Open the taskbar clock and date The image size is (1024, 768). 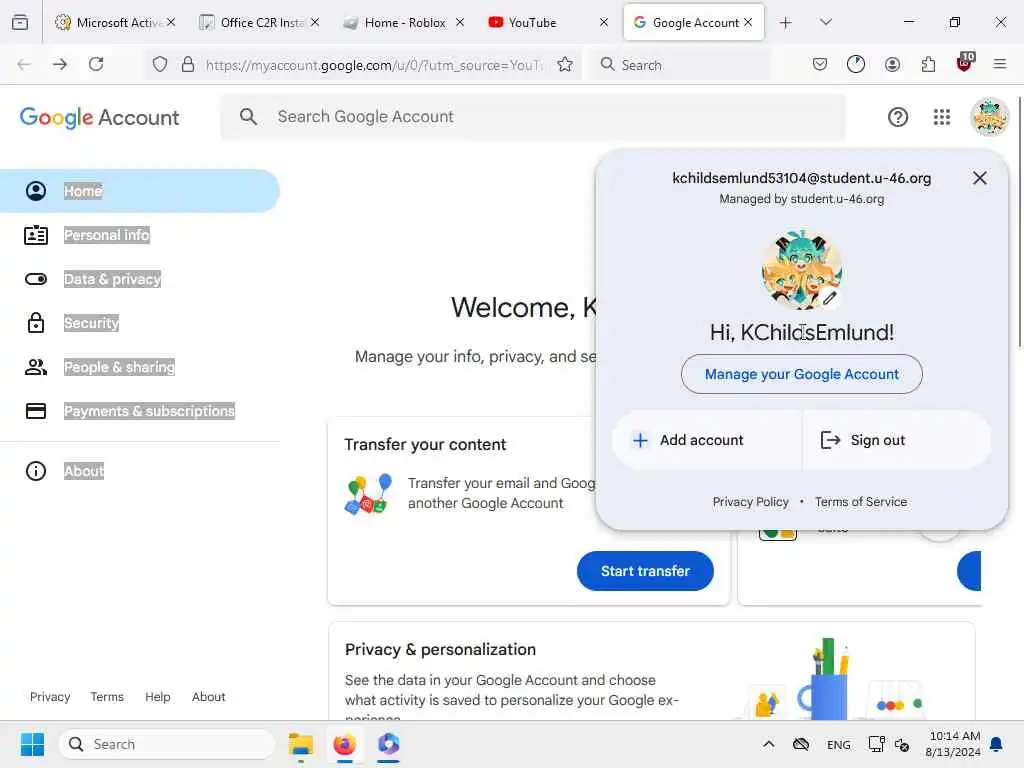coord(953,744)
